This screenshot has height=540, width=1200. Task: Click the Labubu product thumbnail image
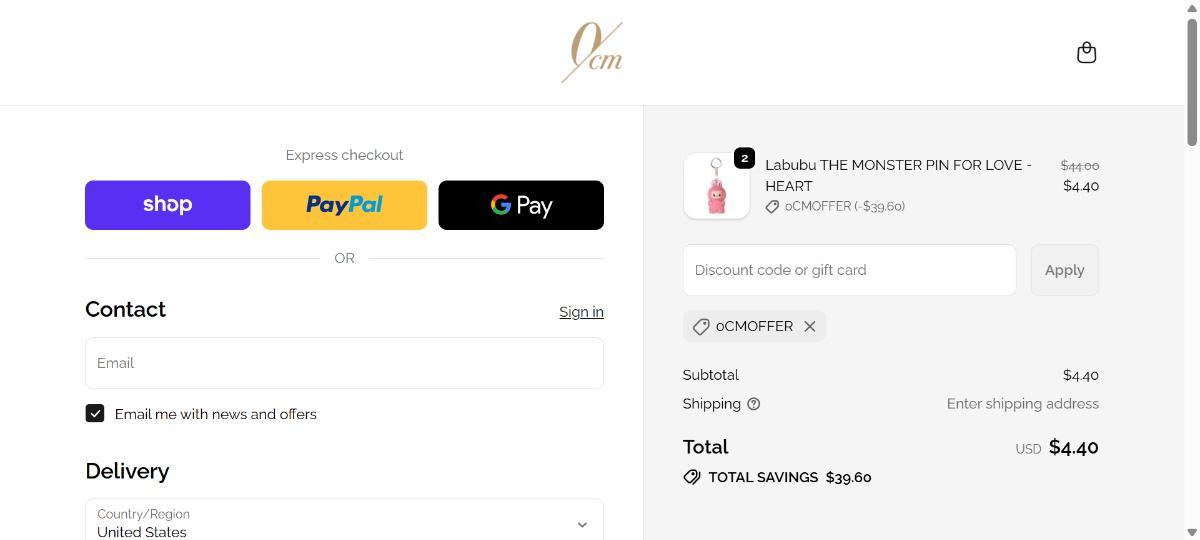pyautogui.click(x=716, y=187)
